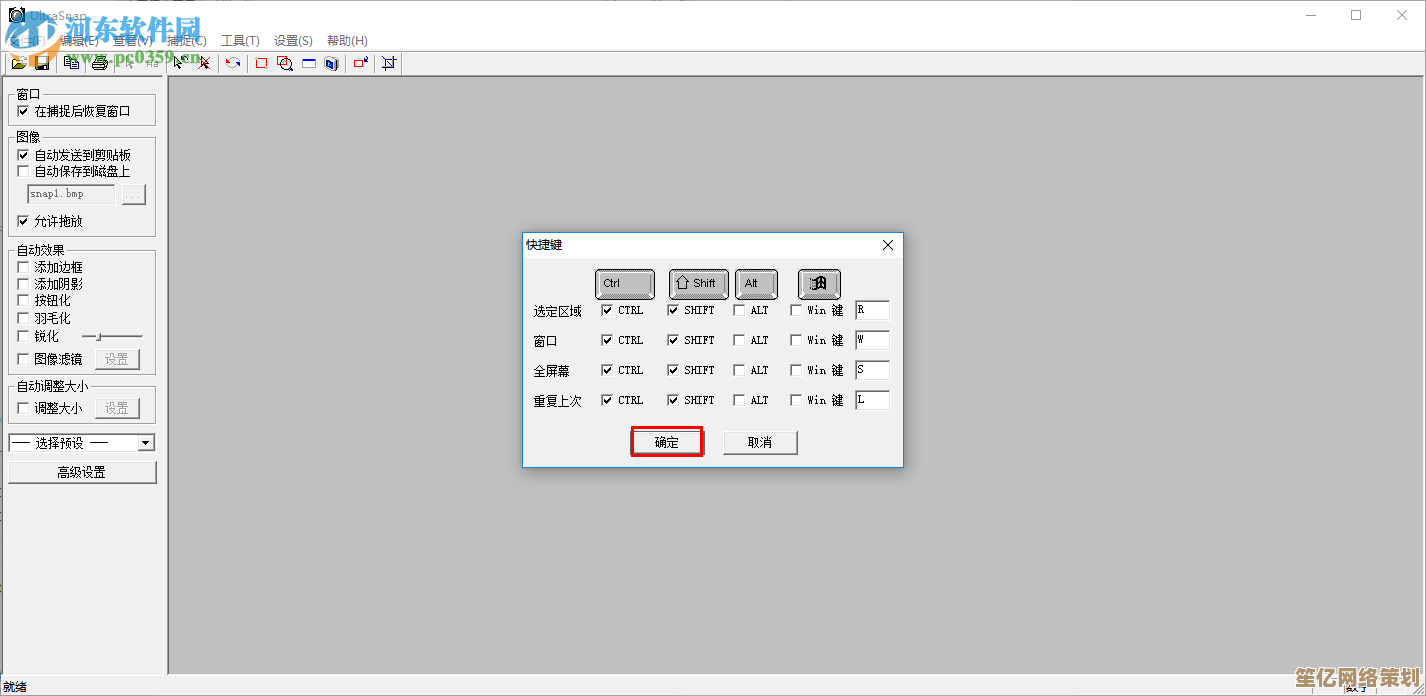Click the Print icon in toolbar

(99, 63)
